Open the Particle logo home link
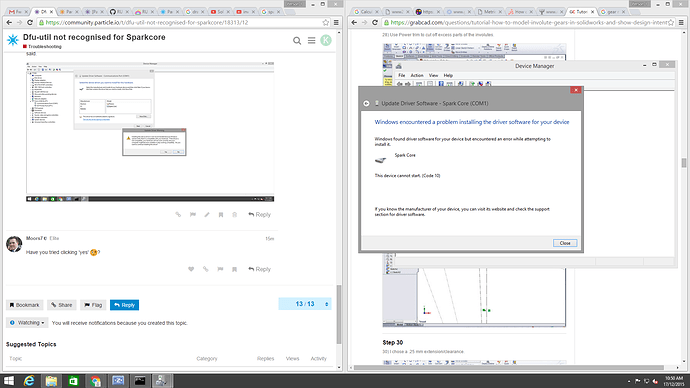 (x=13, y=40)
